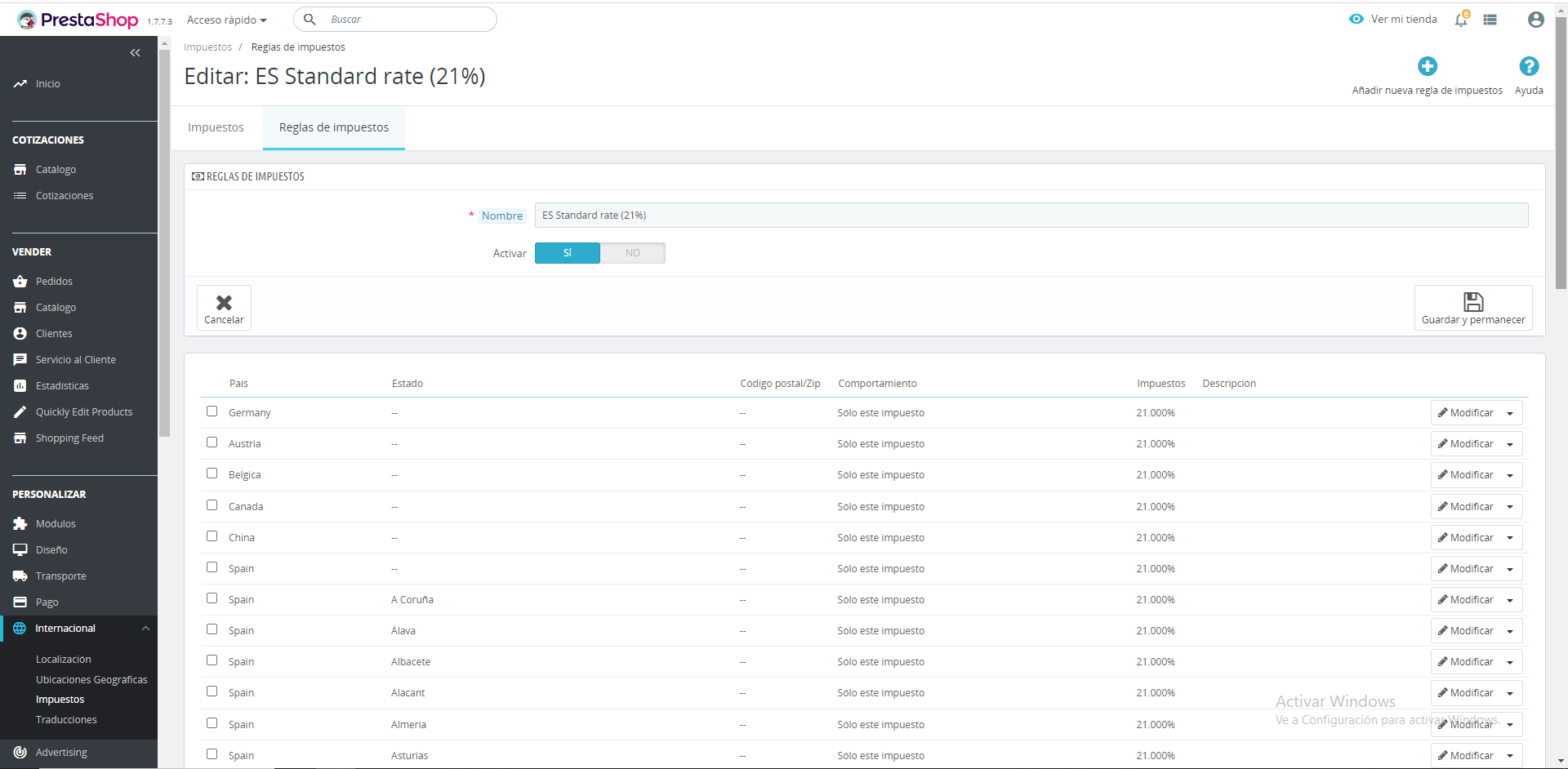Click the Nombre input field

(x=1031, y=216)
